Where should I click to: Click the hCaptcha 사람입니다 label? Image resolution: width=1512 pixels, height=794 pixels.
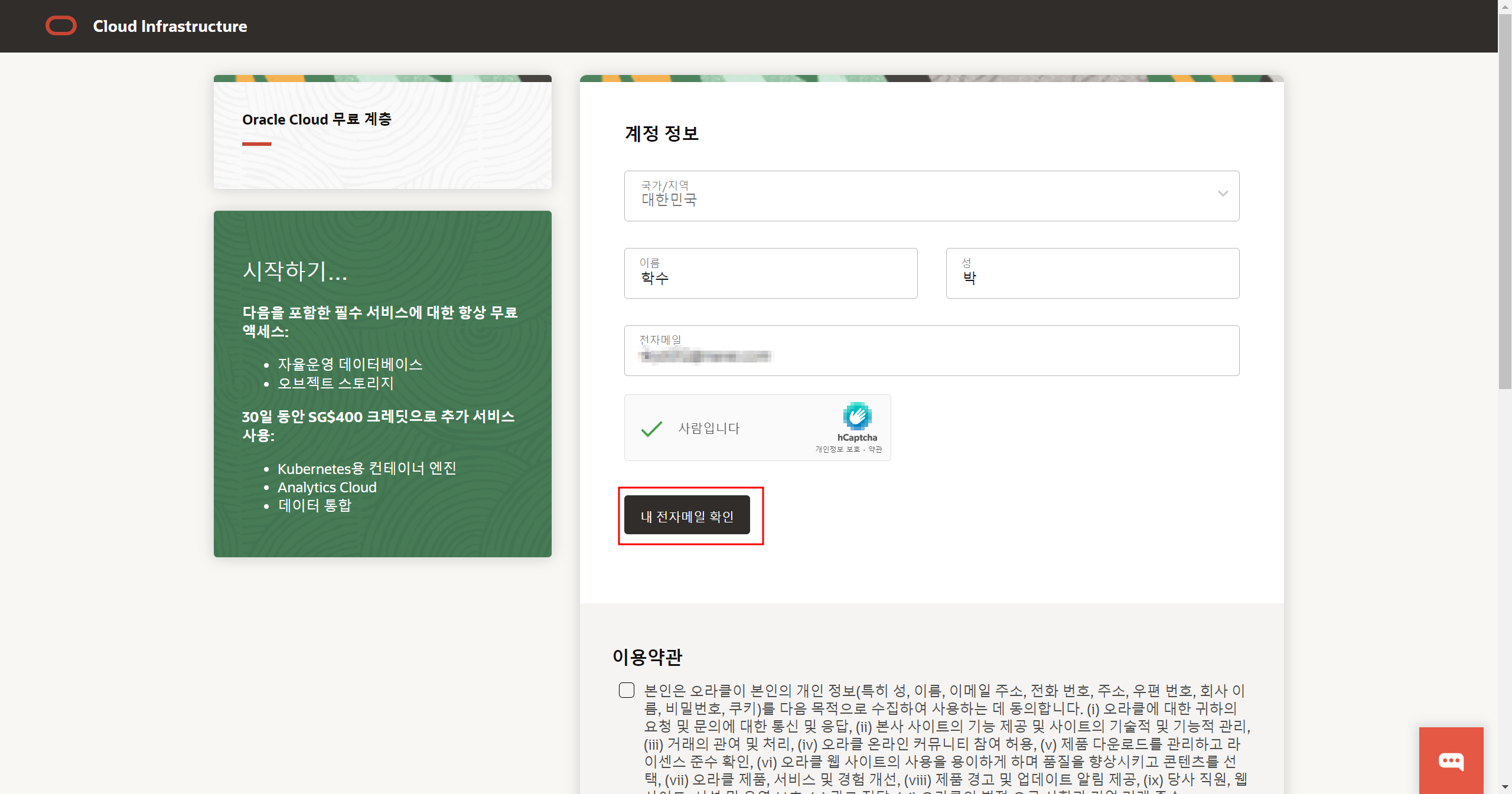tap(709, 429)
